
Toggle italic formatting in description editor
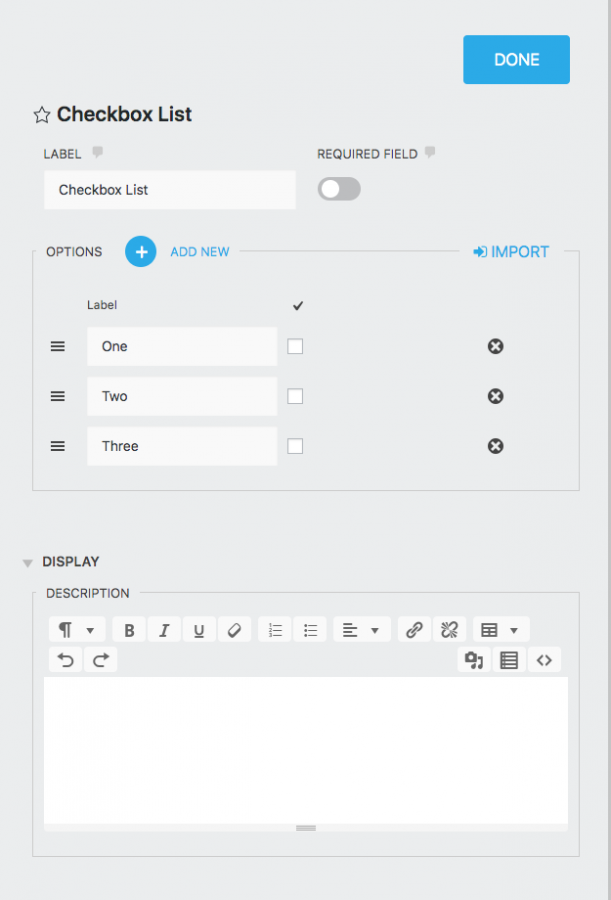164,630
